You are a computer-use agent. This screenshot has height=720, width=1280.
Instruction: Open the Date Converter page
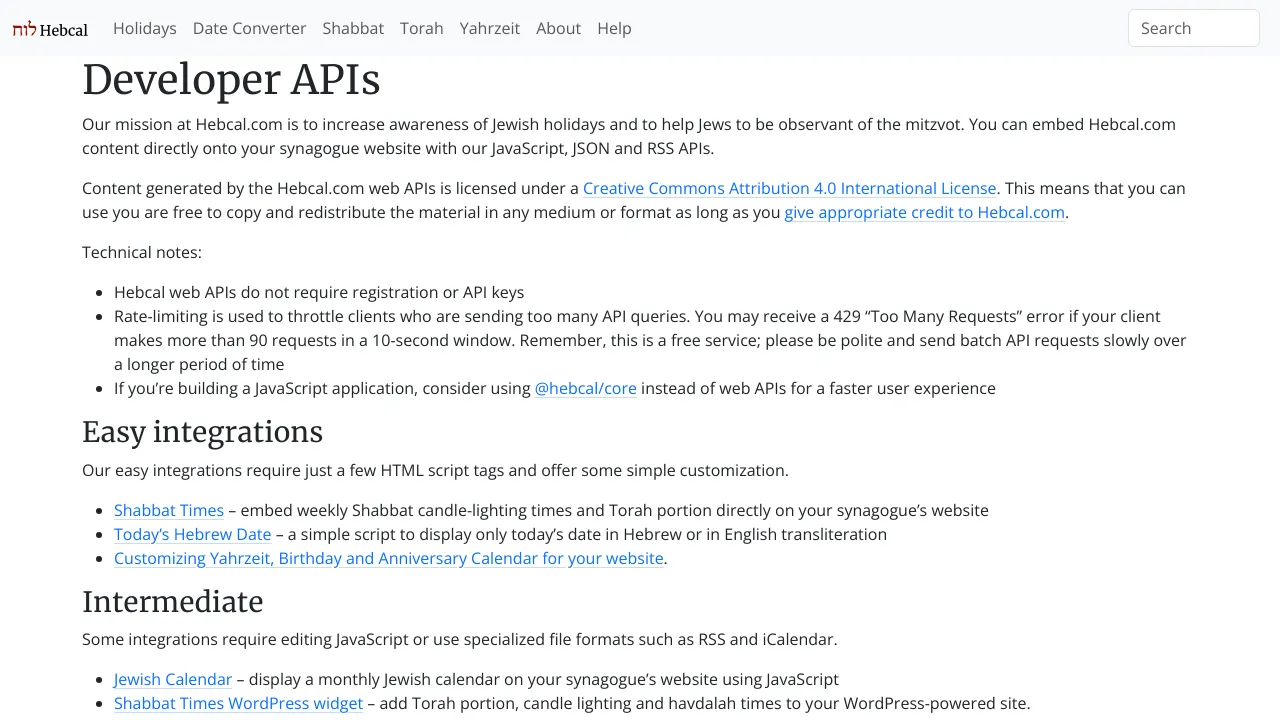(x=250, y=28)
